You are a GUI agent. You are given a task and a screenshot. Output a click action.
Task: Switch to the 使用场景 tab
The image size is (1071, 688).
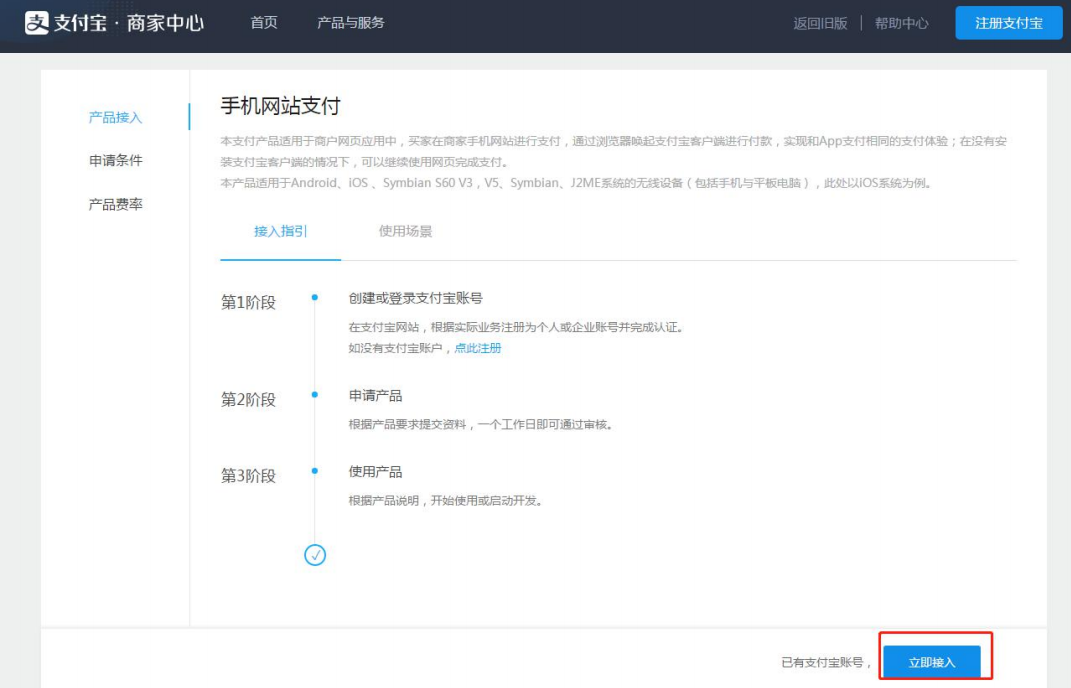[x=405, y=232]
